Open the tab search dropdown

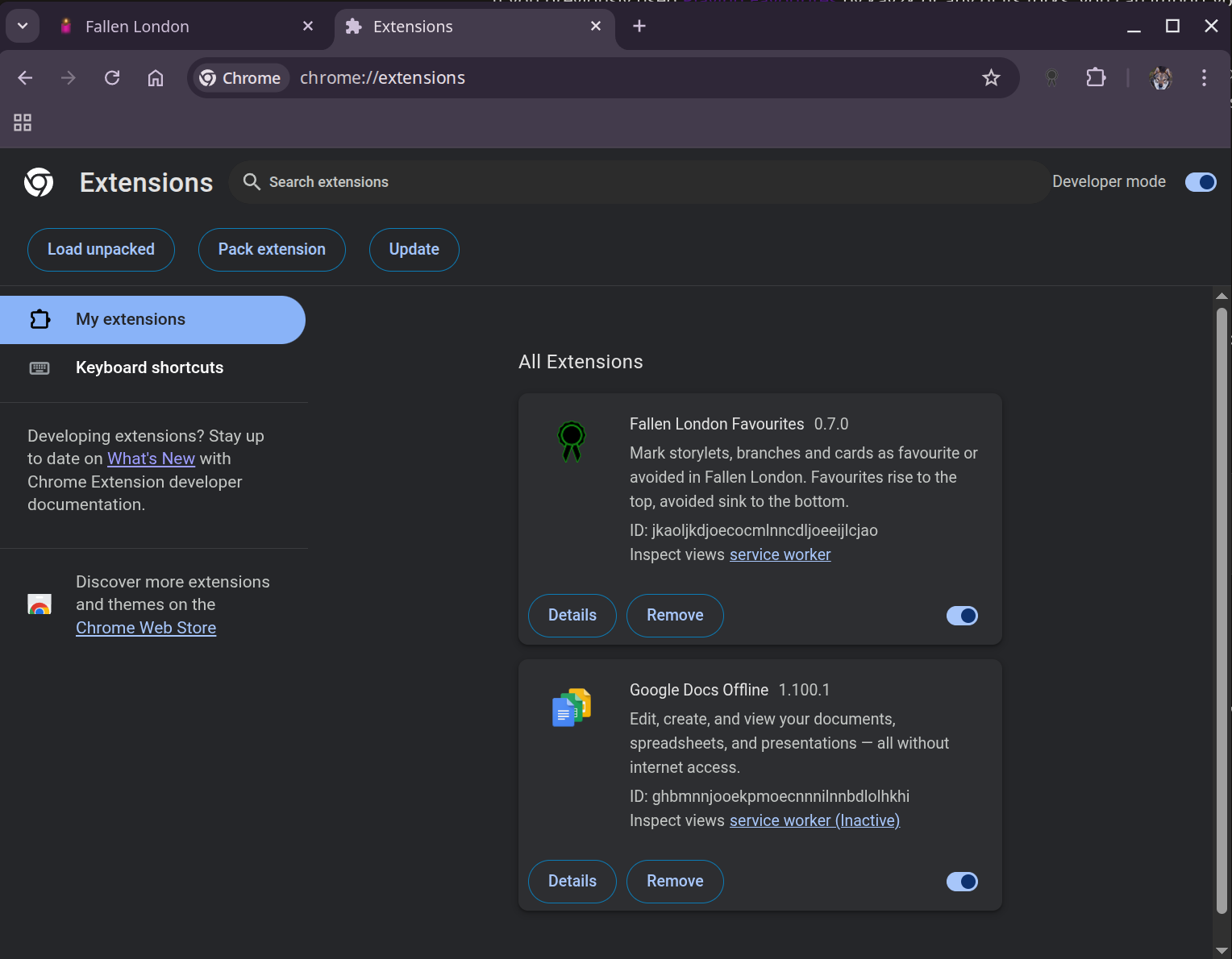pos(22,25)
